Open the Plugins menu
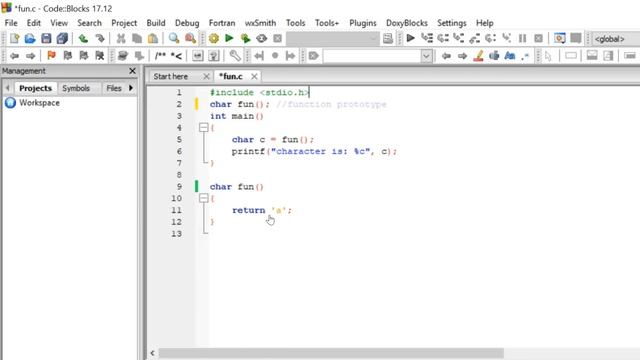This screenshot has height=360, width=640. click(362, 23)
